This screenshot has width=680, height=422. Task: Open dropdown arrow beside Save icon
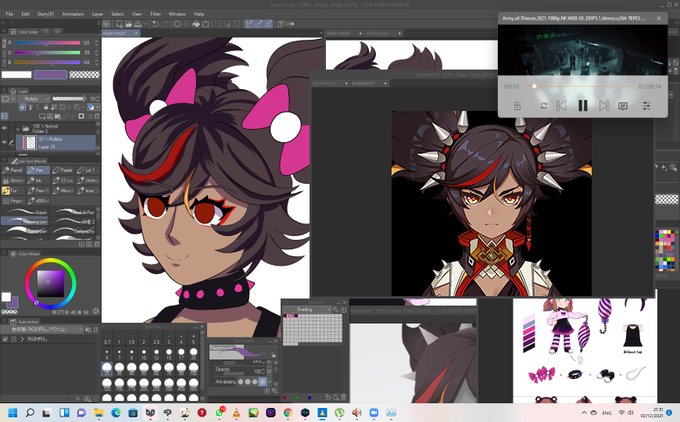point(144,24)
